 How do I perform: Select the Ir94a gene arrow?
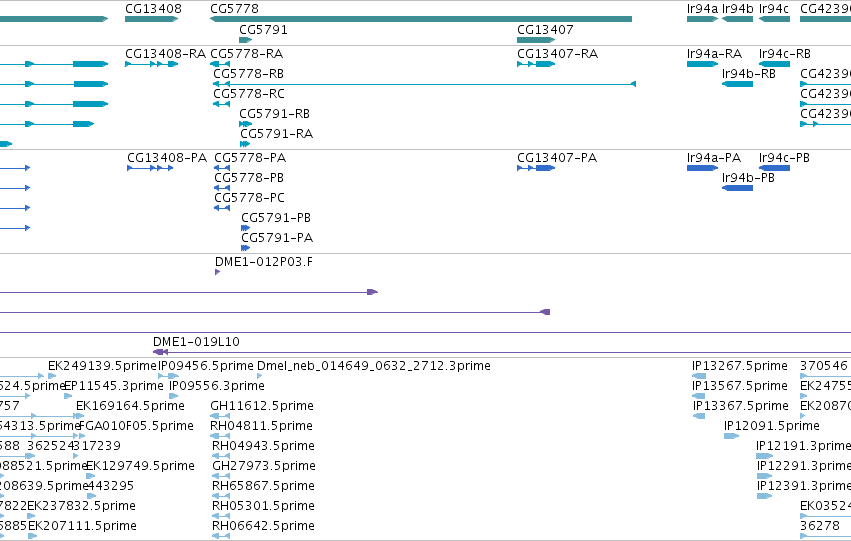click(702, 19)
